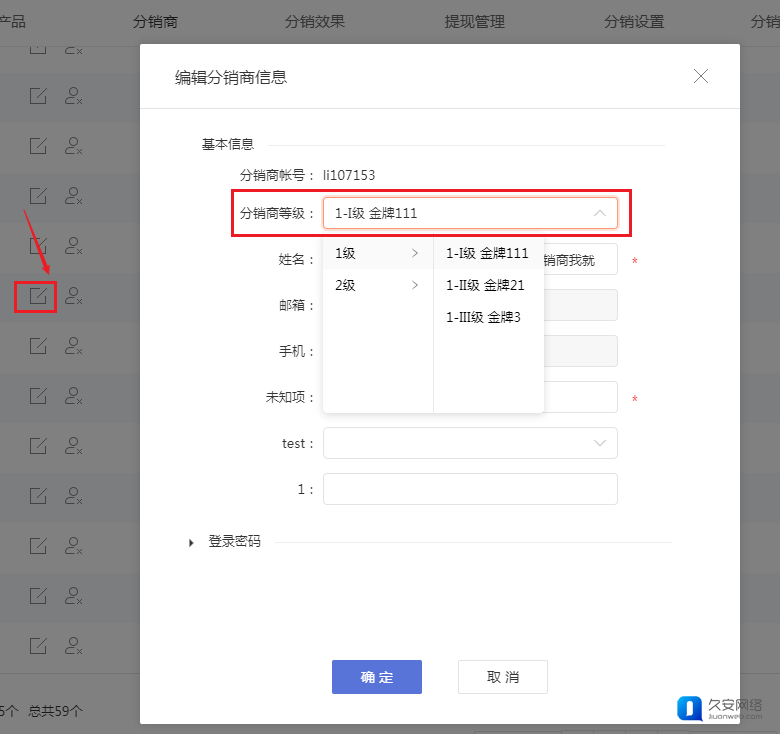Confirm with the 确定 button
Viewport: 780px width, 734px height.
pos(377,677)
